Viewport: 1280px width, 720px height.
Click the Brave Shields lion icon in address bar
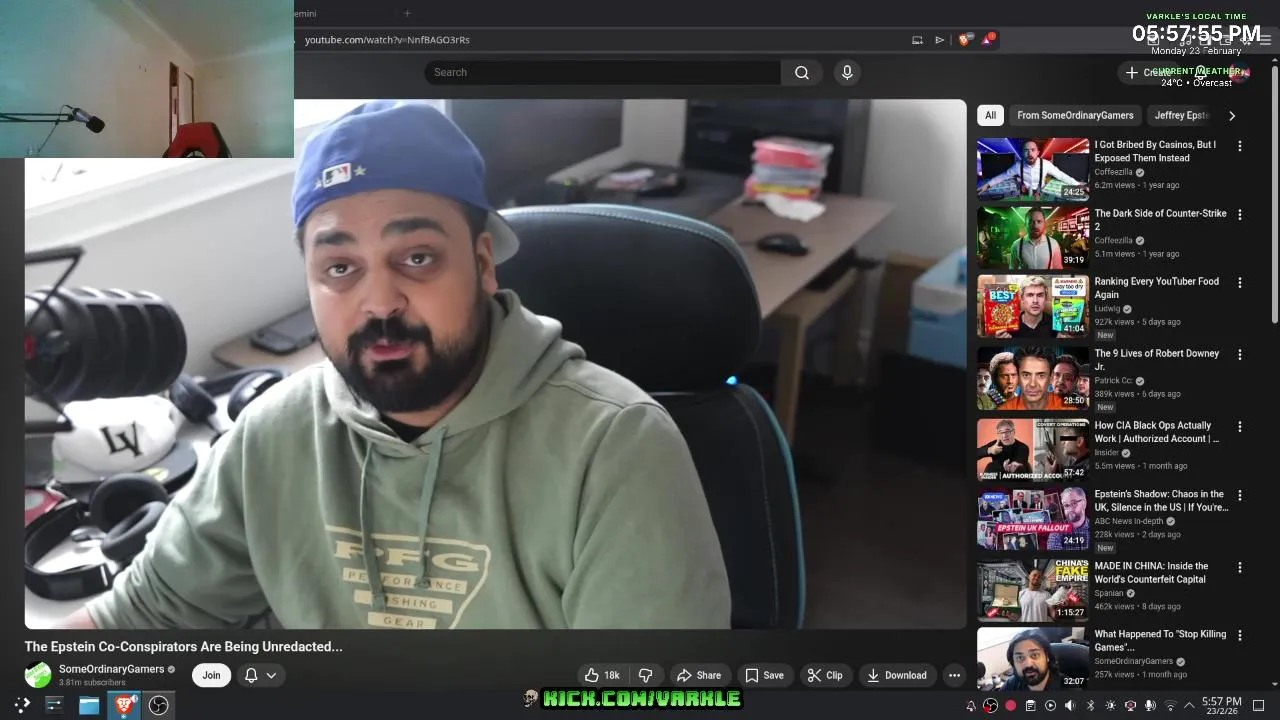964,40
